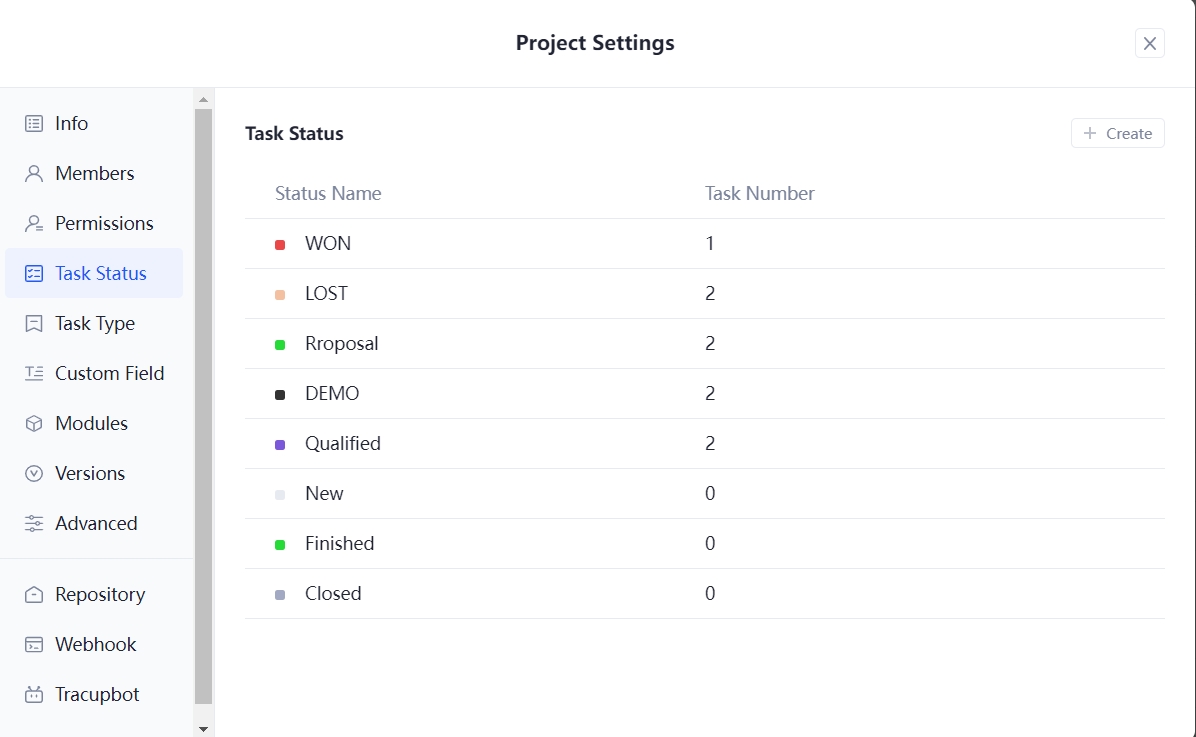Switch to the Info section

(x=69, y=123)
